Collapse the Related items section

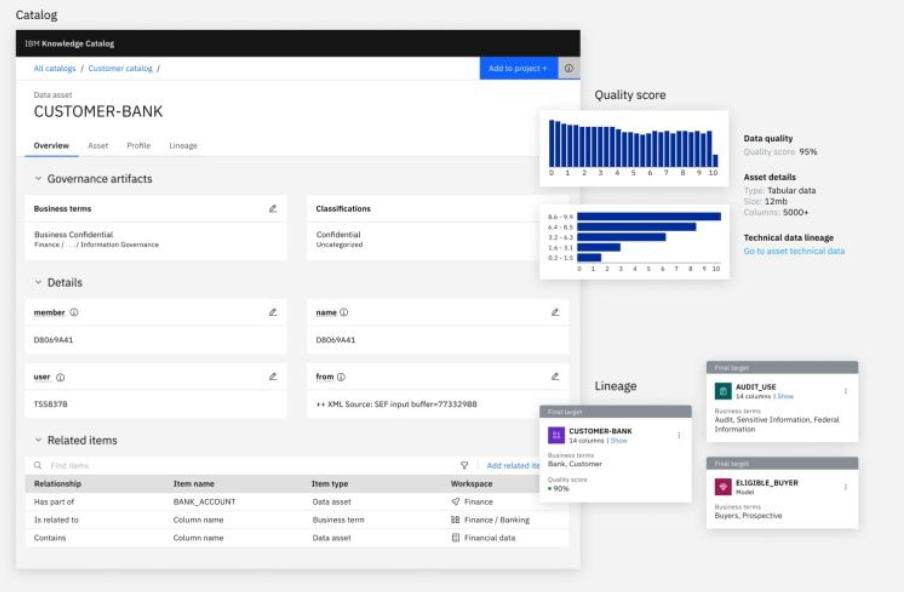click(x=38, y=440)
